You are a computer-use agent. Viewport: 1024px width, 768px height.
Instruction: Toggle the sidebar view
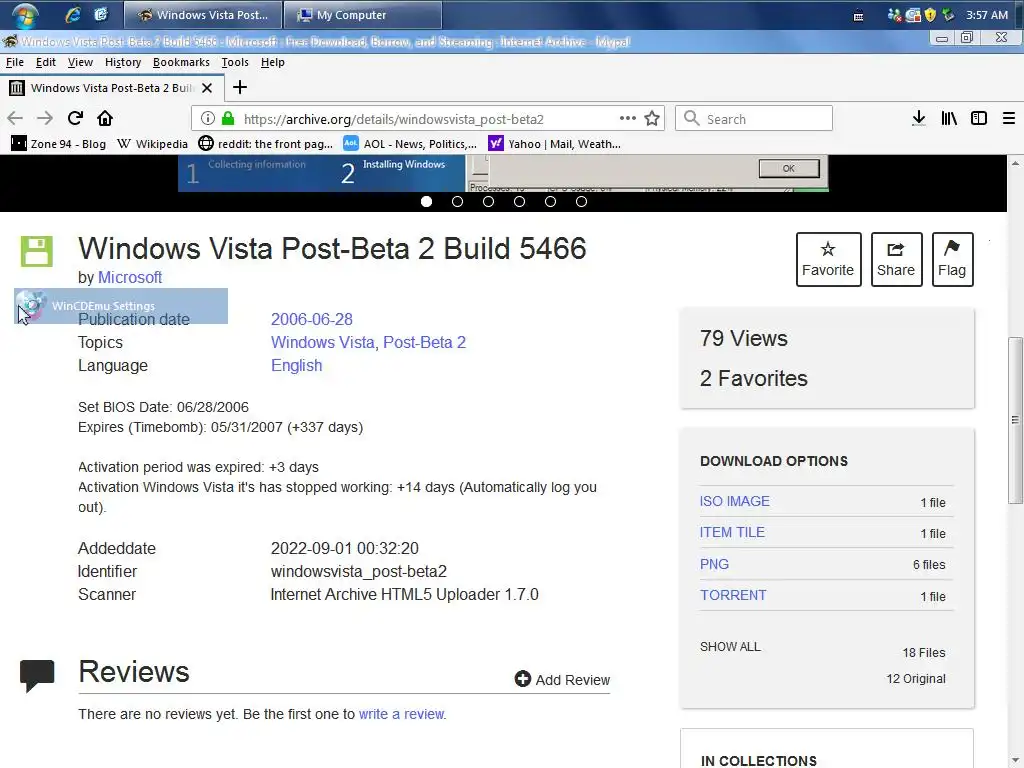pos(978,118)
